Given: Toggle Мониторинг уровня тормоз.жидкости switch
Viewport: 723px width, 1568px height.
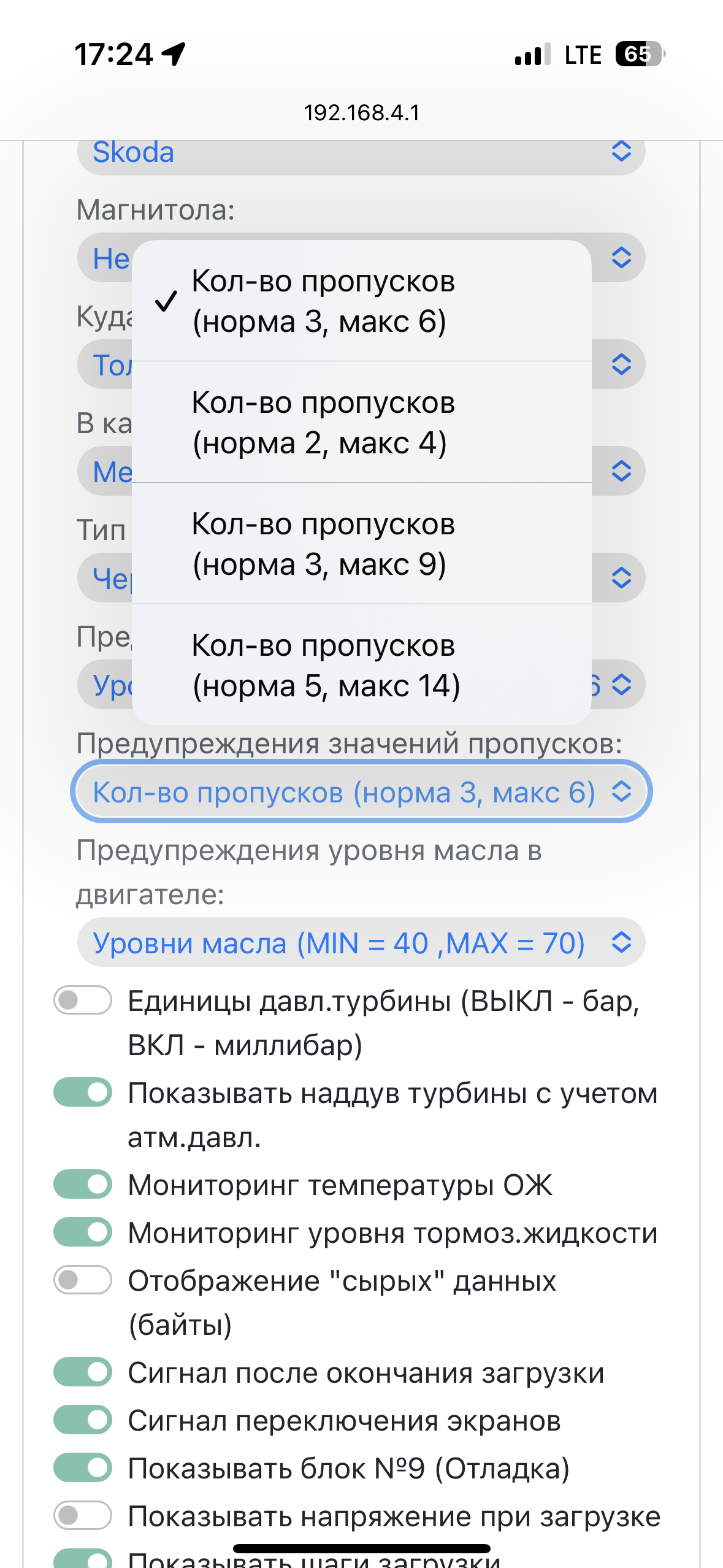Looking at the screenshot, I should [x=83, y=1232].
